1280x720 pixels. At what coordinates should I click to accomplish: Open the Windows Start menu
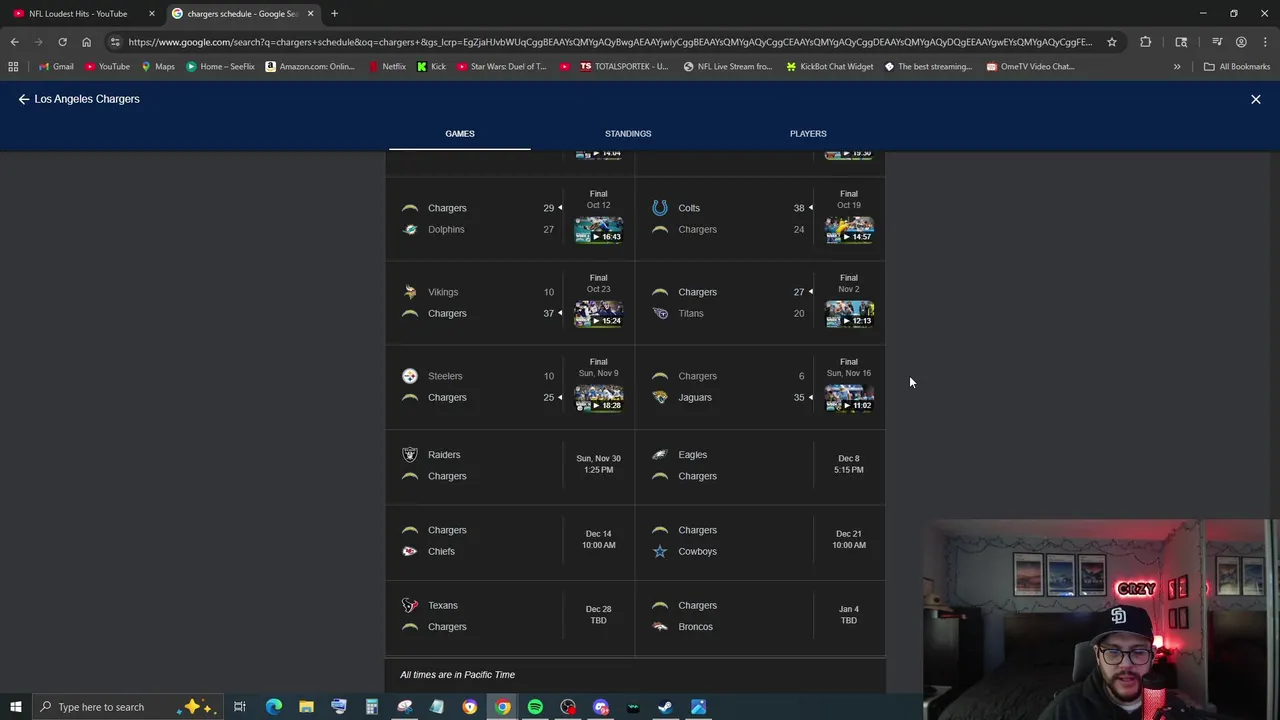pos(15,707)
